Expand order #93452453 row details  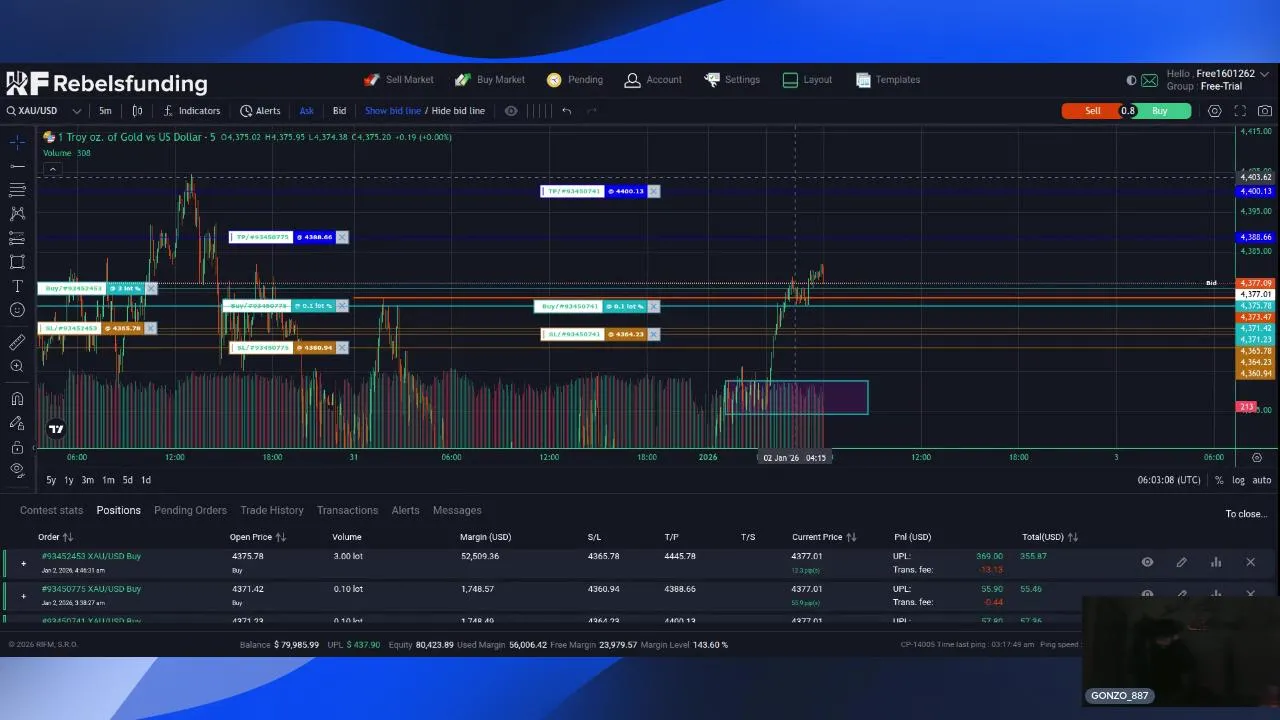pyautogui.click(x=23, y=563)
